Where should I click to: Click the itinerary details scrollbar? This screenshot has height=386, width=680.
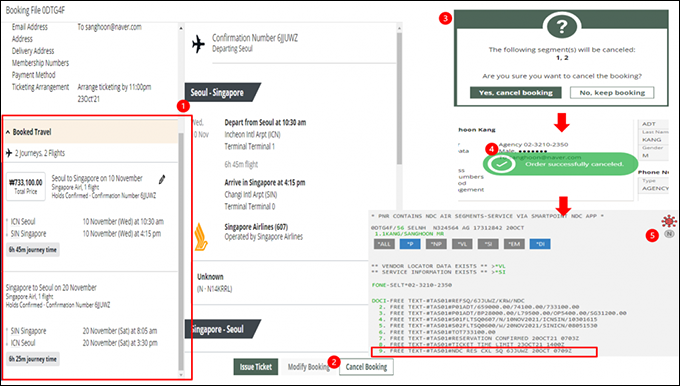pos(399,98)
